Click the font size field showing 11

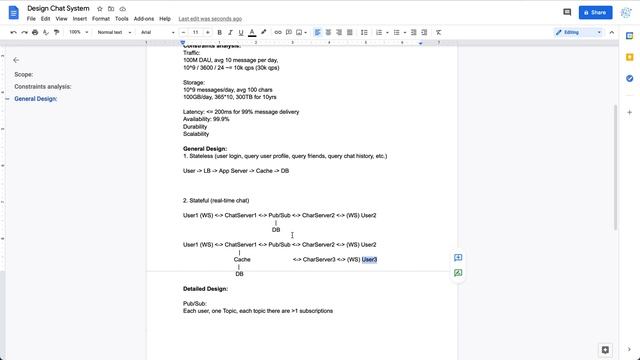click(x=196, y=32)
